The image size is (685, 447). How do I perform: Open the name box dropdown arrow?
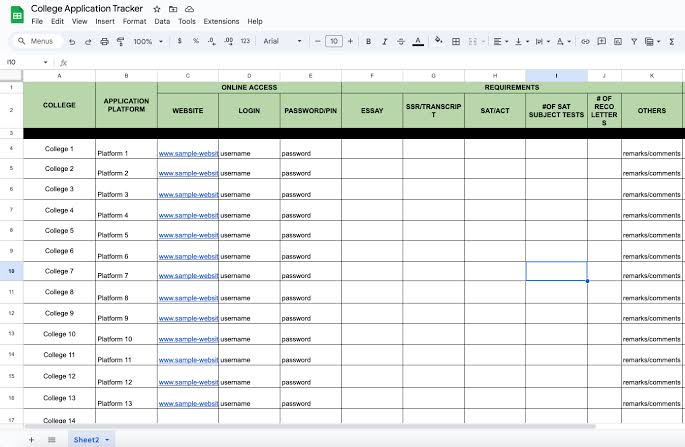point(45,62)
